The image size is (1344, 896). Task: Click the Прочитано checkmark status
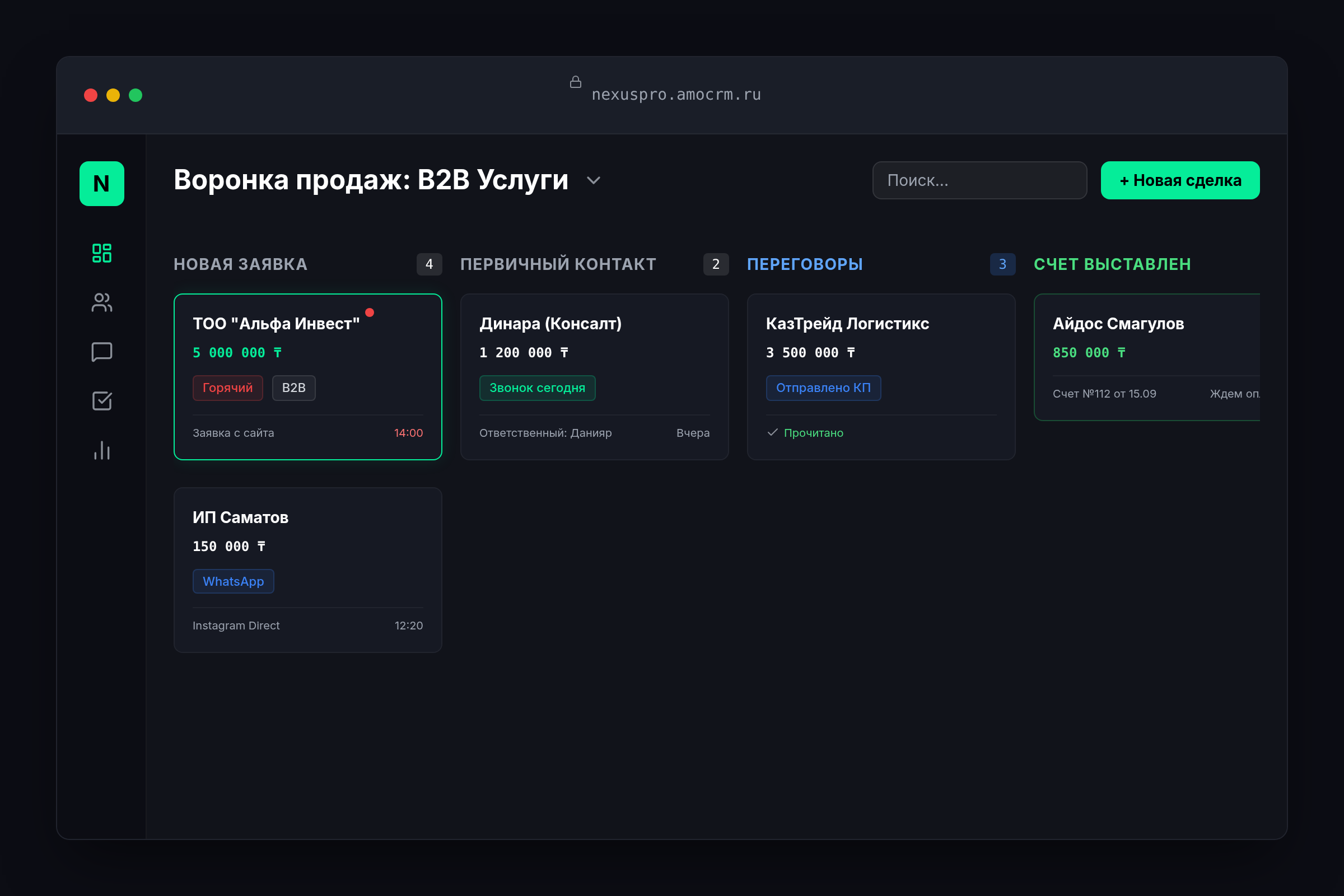click(805, 432)
